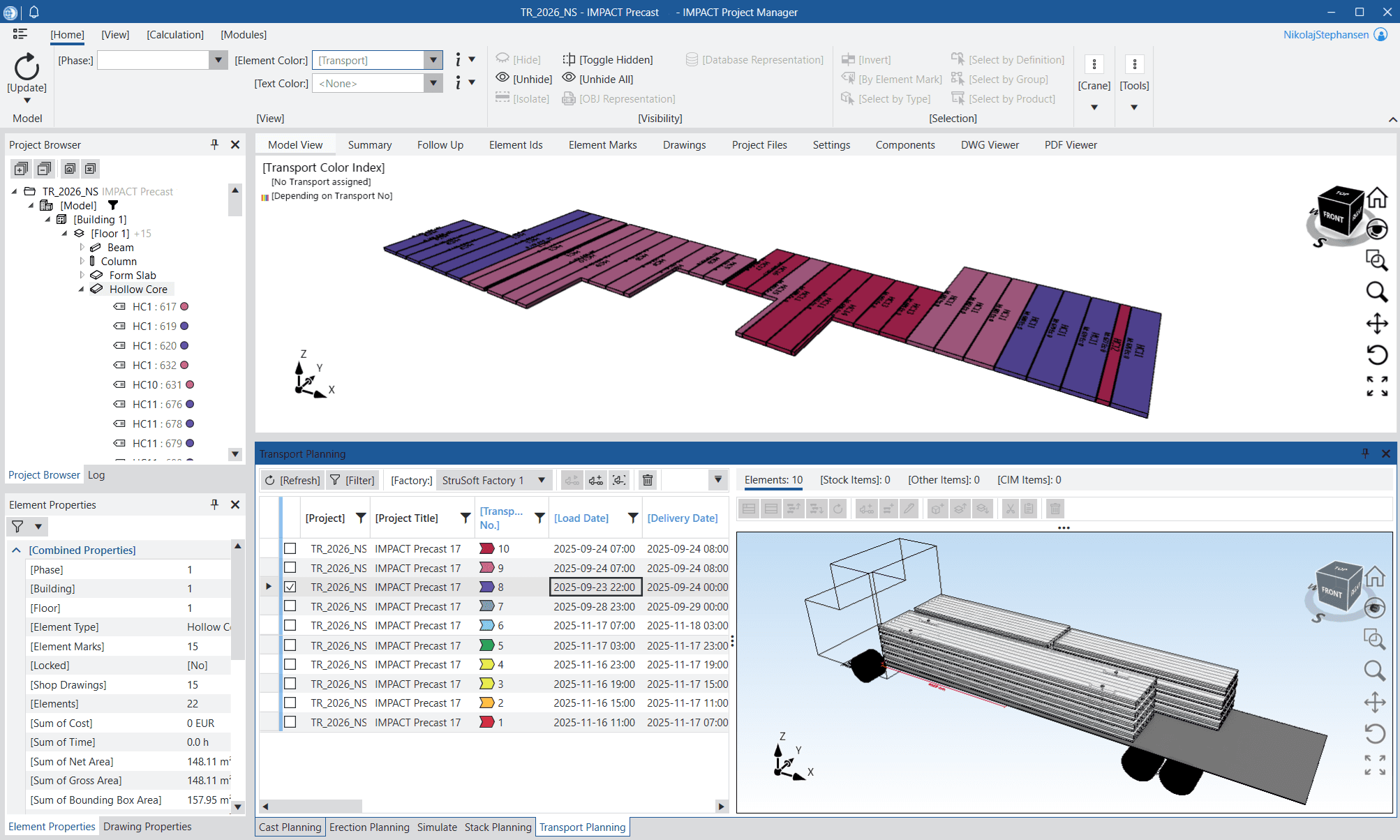
Task: Open the Factory dropdown StruSoft Factory 1
Action: (494, 480)
